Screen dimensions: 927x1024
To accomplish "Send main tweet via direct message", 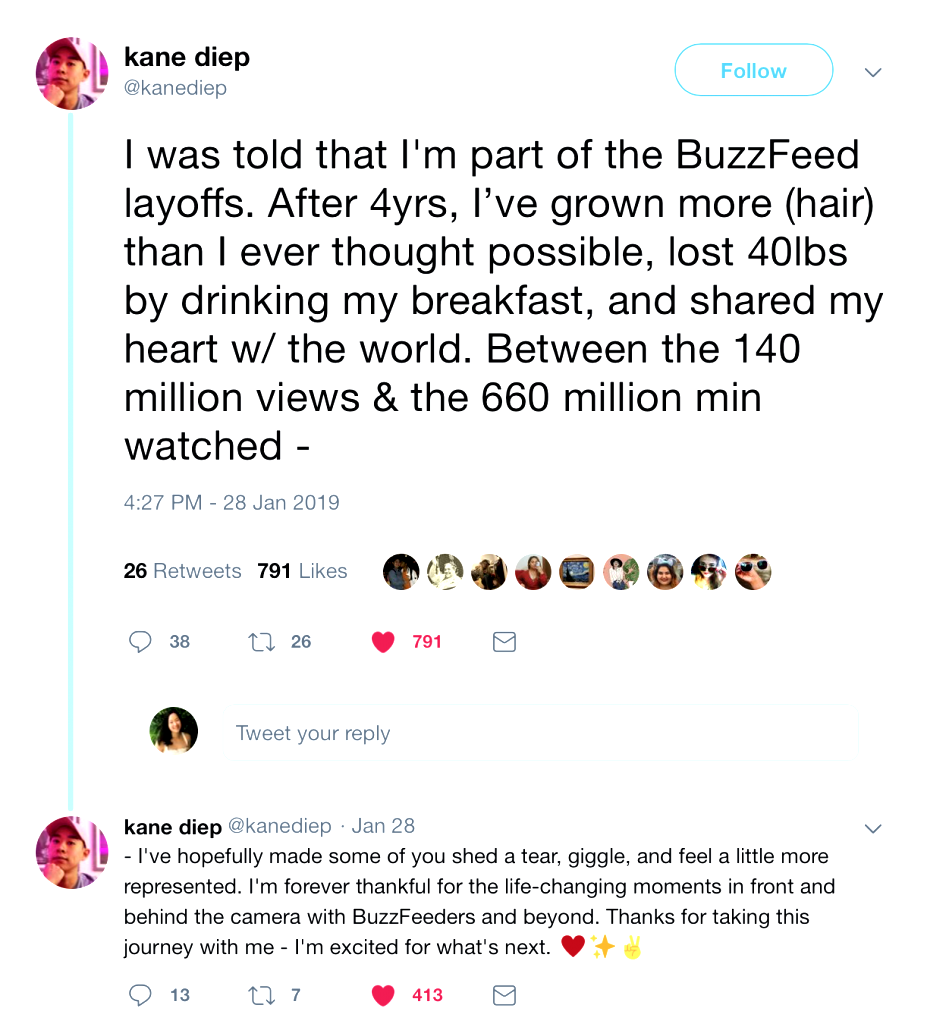I will [x=504, y=642].
